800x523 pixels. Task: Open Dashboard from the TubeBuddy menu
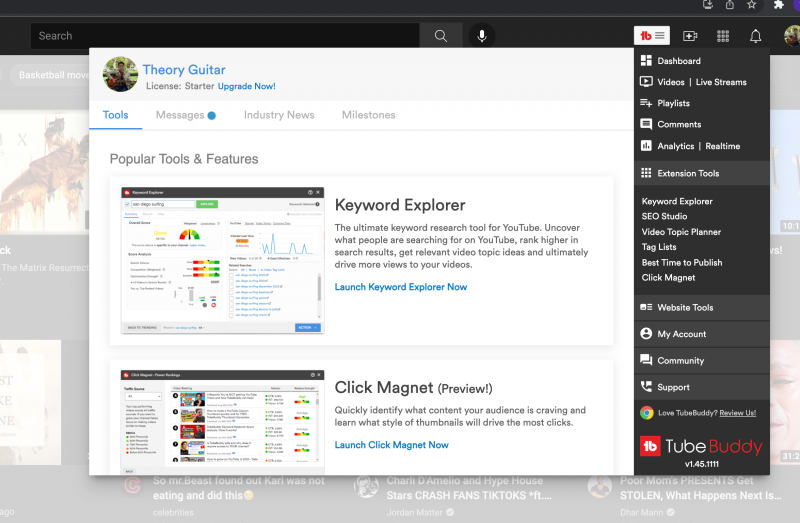coord(678,61)
